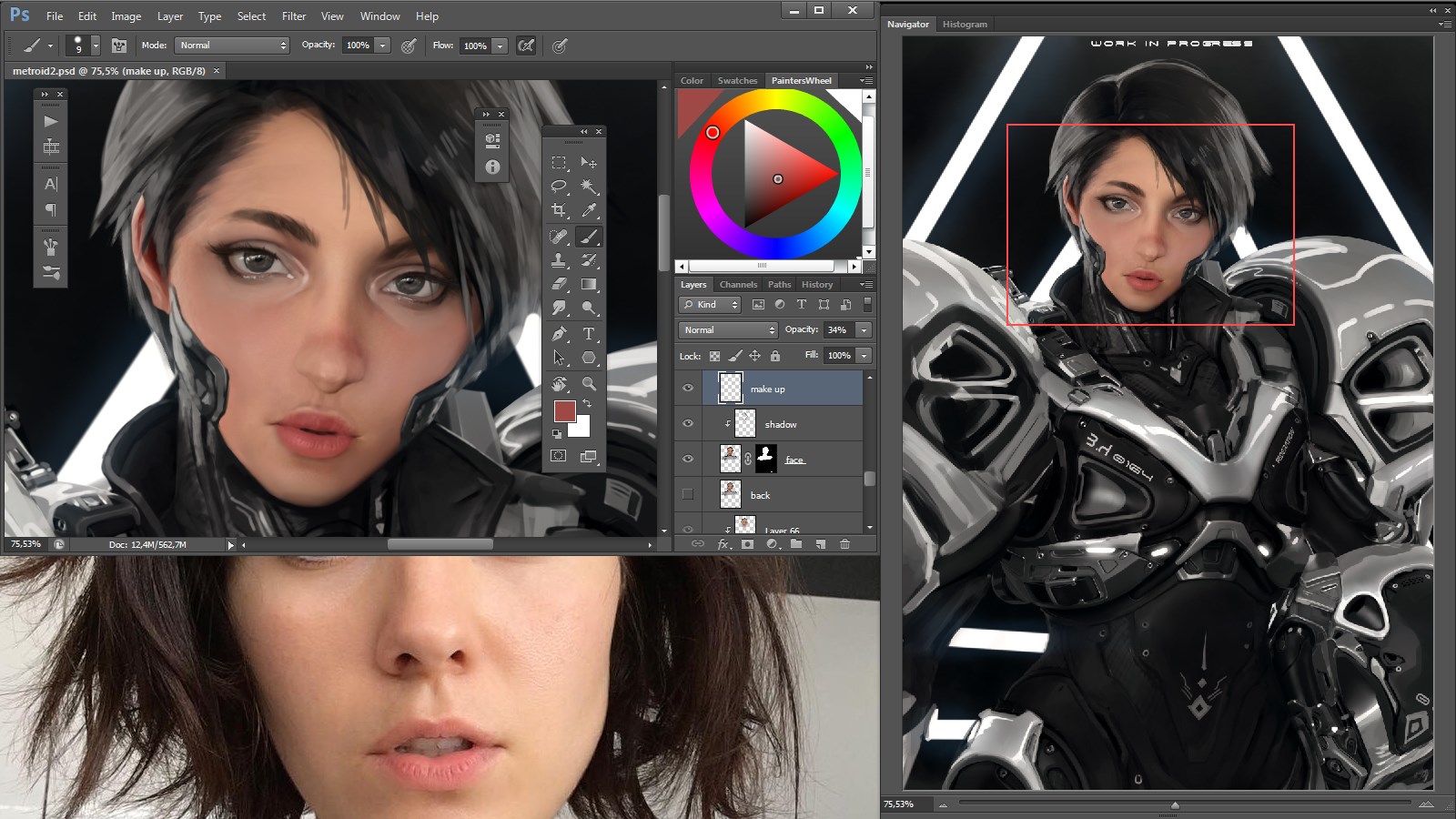This screenshot has width=1456, height=819.
Task: Select the Eyedropper tool
Action: (589, 210)
